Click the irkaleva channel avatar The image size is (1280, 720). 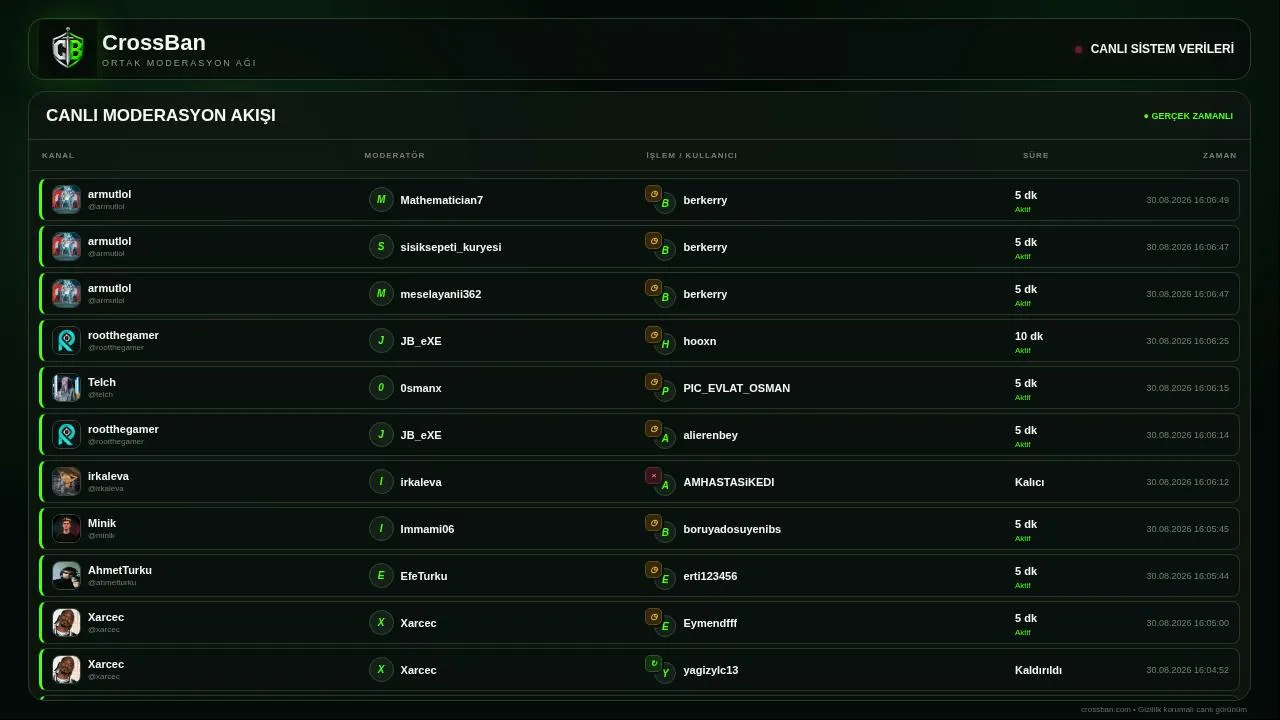tap(66, 482)
